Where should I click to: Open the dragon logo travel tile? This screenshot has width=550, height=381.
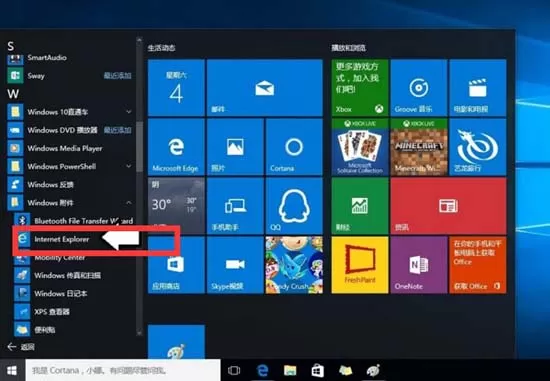478,147
